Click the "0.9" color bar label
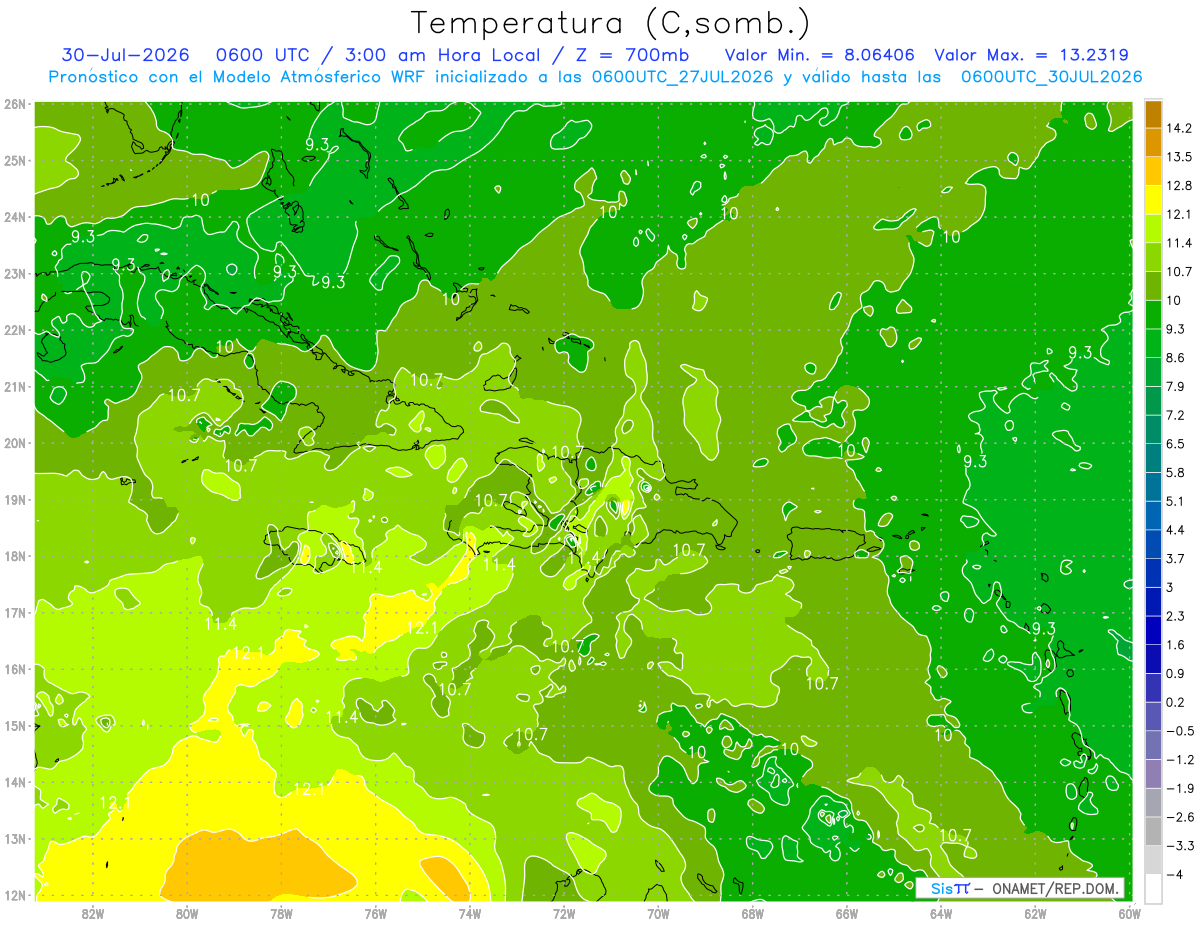1200x927 pixels. tap(1176, 673)
